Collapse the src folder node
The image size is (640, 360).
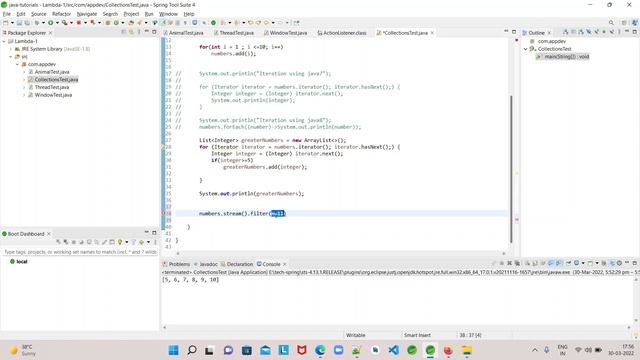click(11, 57)
